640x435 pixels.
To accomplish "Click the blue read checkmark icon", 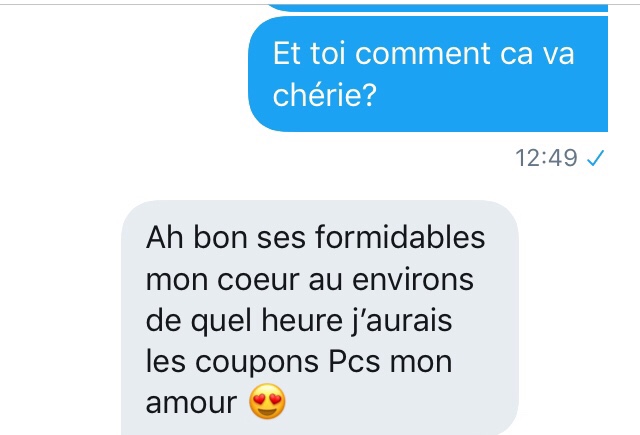I will coord(596,158).
